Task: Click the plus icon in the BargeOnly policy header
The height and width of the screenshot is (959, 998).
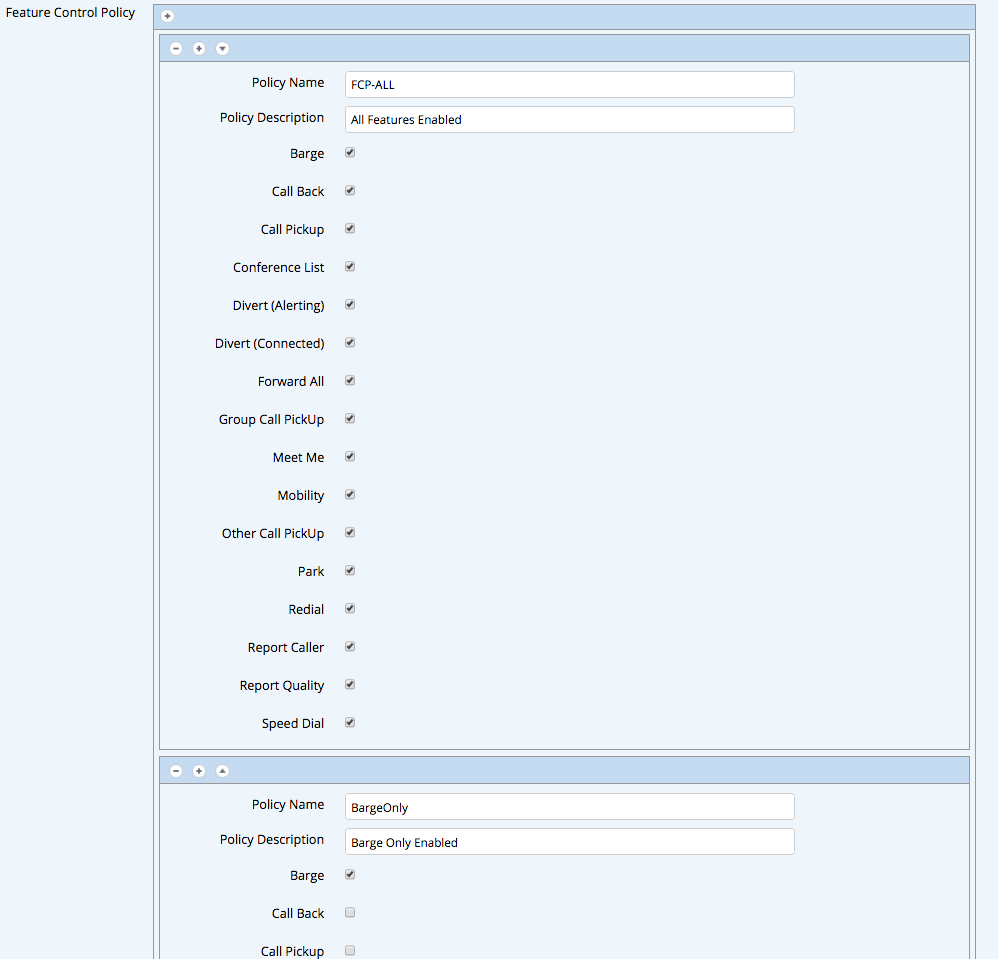Action: point(199,771)
